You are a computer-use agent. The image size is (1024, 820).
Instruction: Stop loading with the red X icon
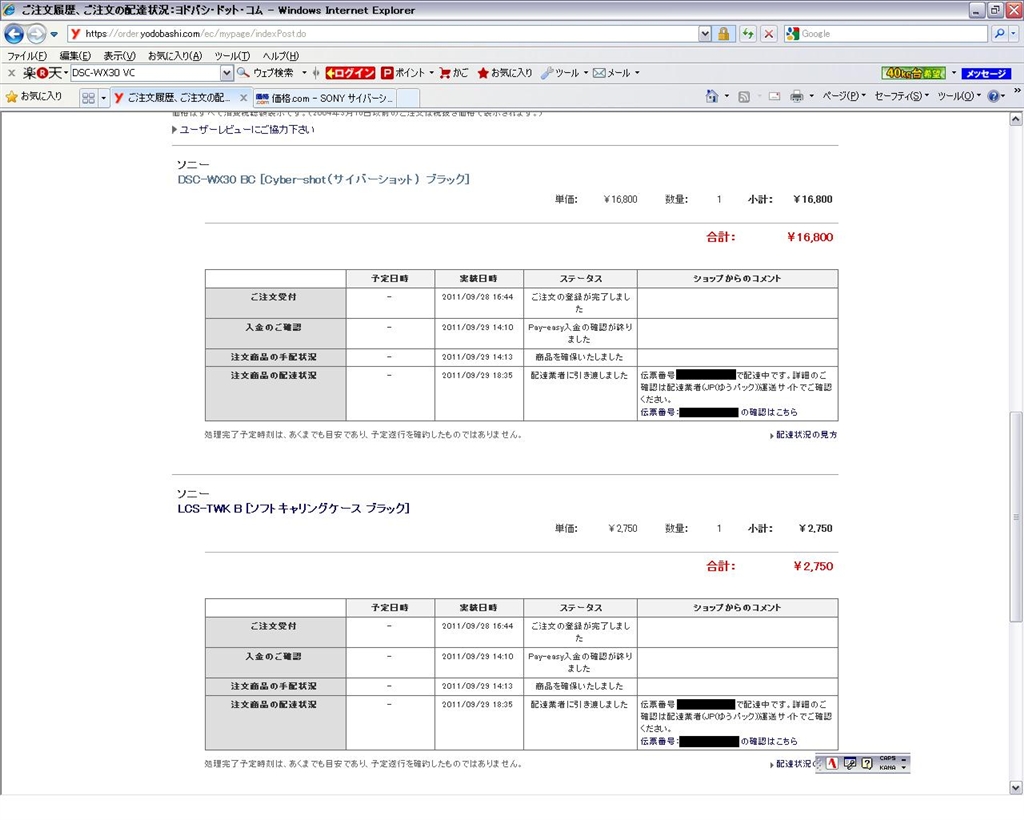coord(769,33)
